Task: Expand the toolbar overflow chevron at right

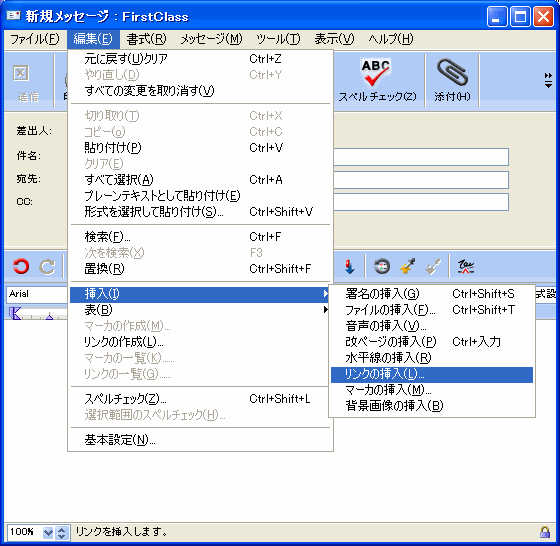Action: (x=548, y=80)
